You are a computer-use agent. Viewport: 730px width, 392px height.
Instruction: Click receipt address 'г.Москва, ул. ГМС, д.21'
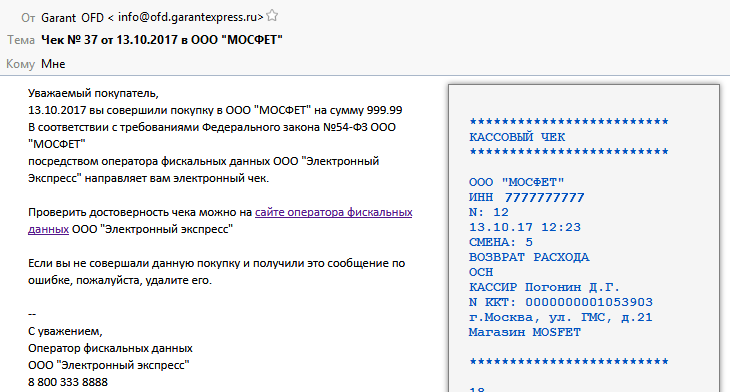point(561,317)
